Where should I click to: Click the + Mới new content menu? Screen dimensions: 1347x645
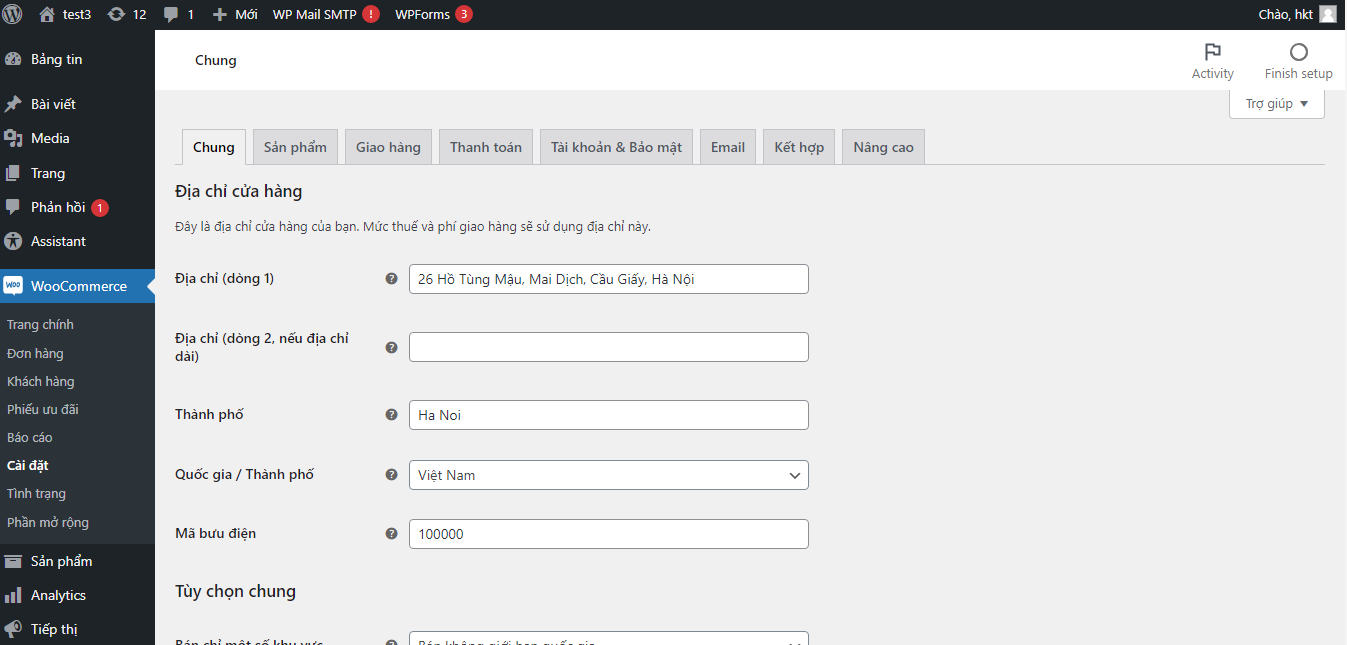(235, 14)
